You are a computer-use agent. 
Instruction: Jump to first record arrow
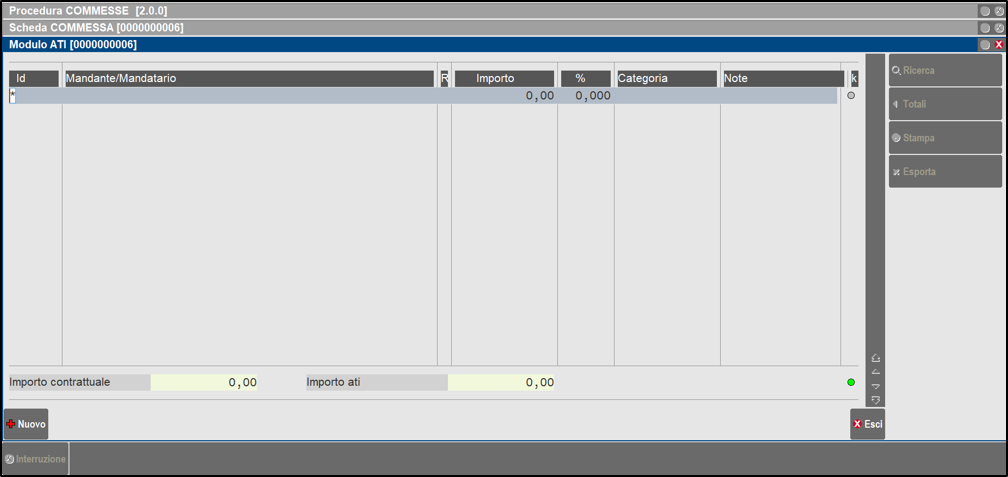(876, 358)
